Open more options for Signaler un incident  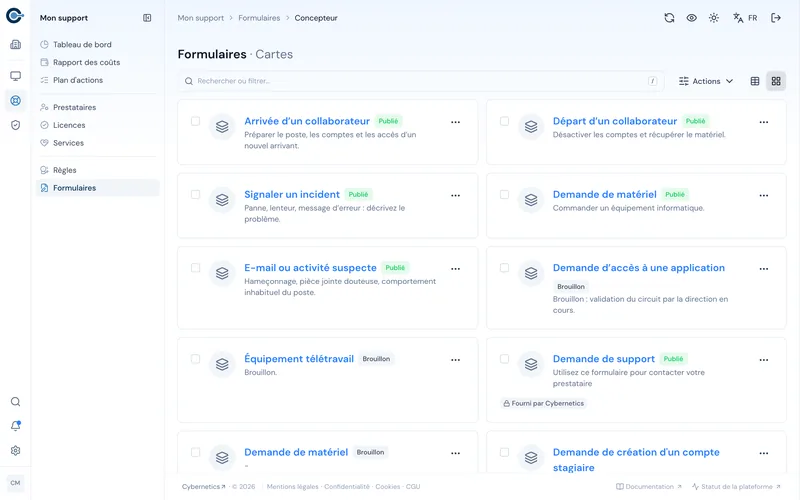(x=455, y=195)
